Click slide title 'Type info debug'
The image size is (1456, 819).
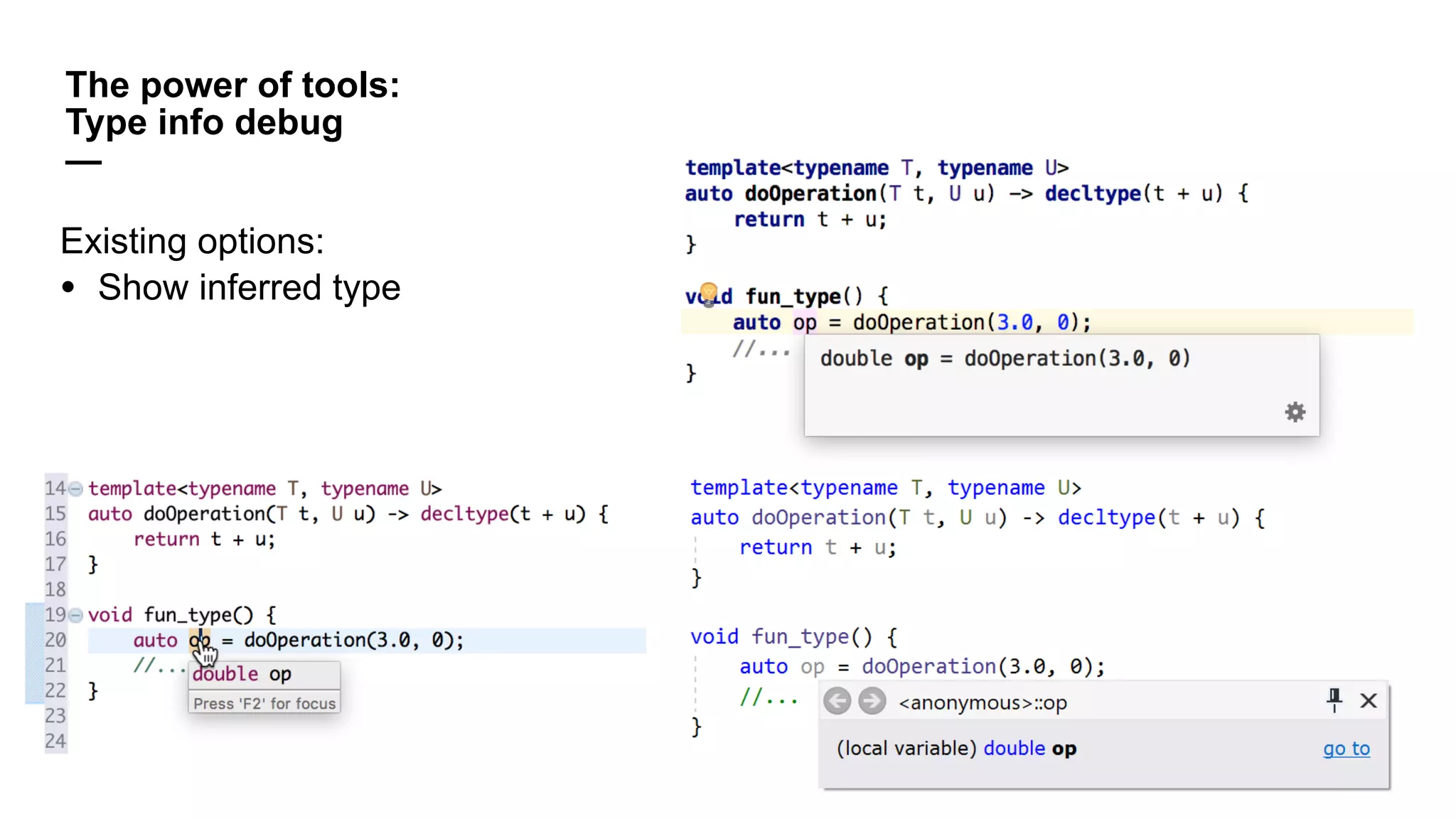point(204,122)
